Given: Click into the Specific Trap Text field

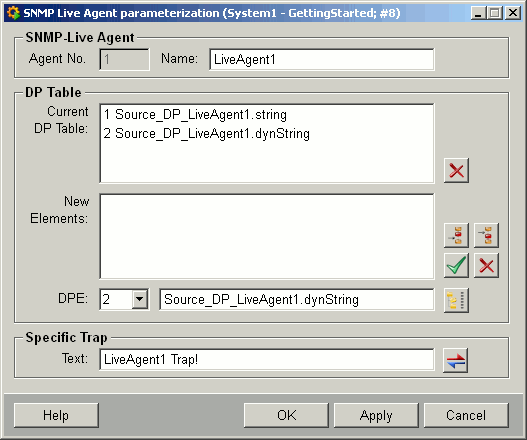Looking at the screenshot, I should coord(267,359).
